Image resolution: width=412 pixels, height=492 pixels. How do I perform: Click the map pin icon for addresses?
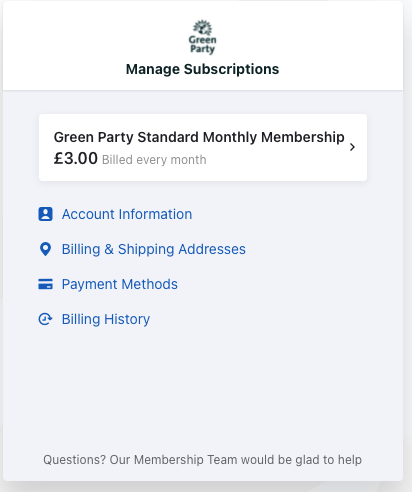coord(45,249)
